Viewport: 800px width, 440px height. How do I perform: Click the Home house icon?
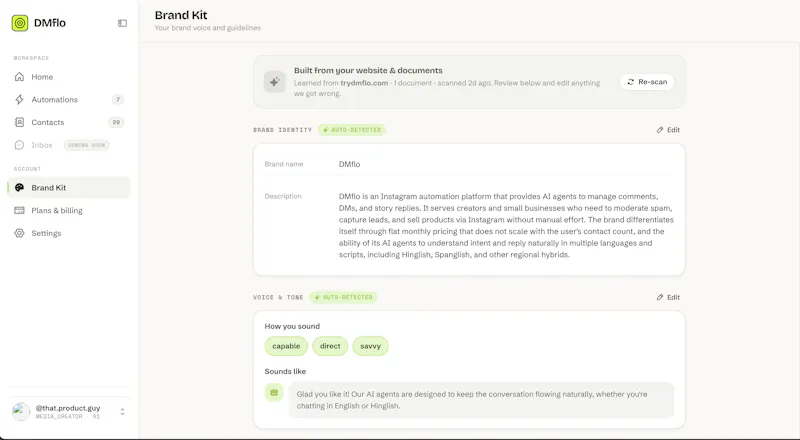[19, 77]
